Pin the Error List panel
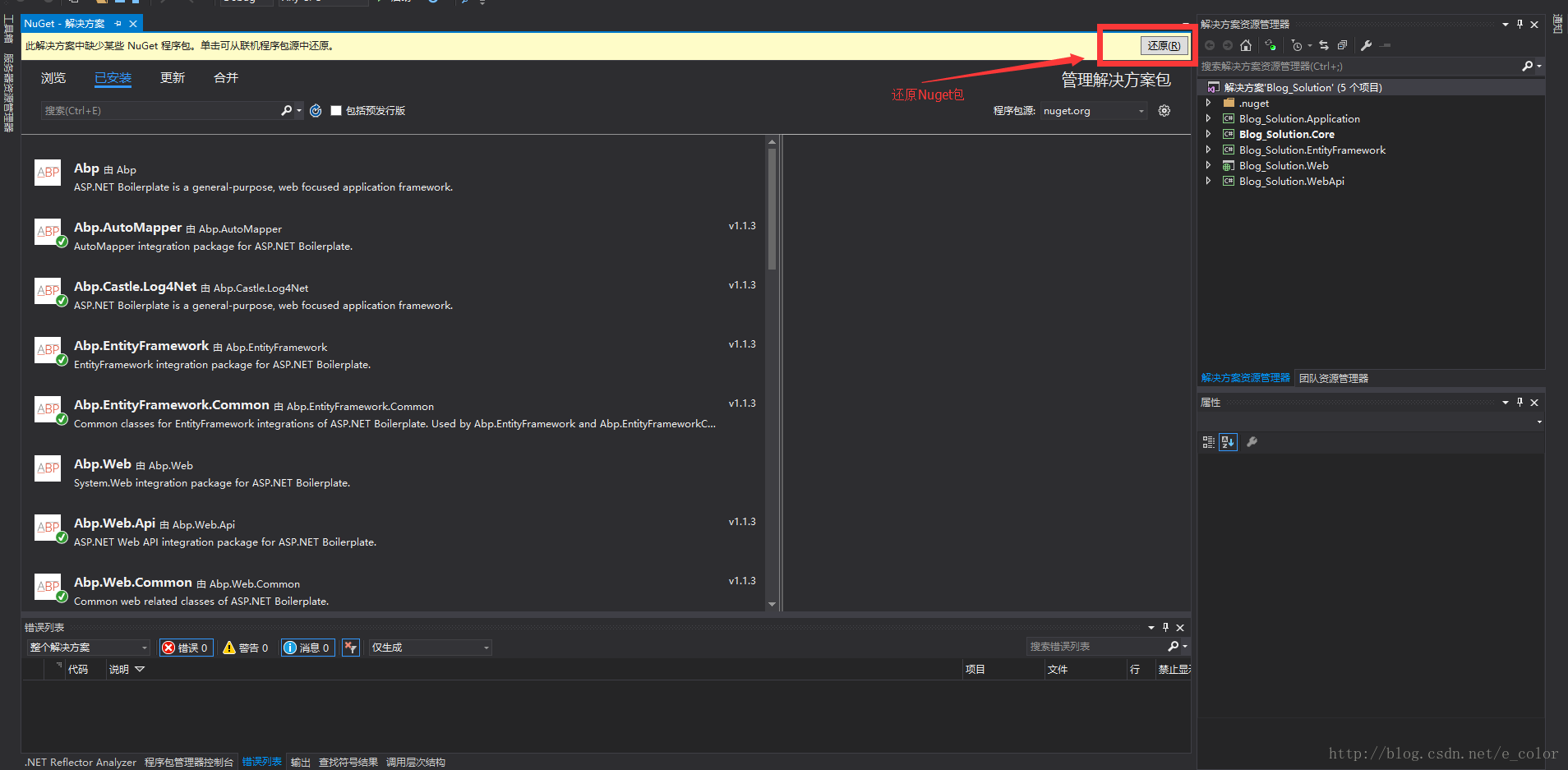This screenshot has height=770, width=1568. 1165,628
